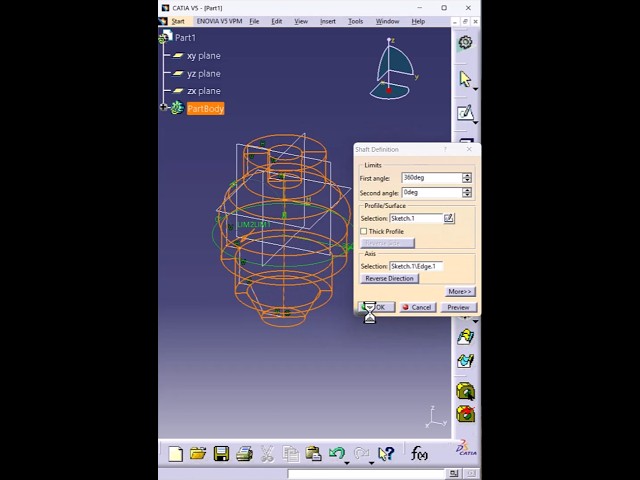Activate the Select arrow tool

(x=464, y=79)
